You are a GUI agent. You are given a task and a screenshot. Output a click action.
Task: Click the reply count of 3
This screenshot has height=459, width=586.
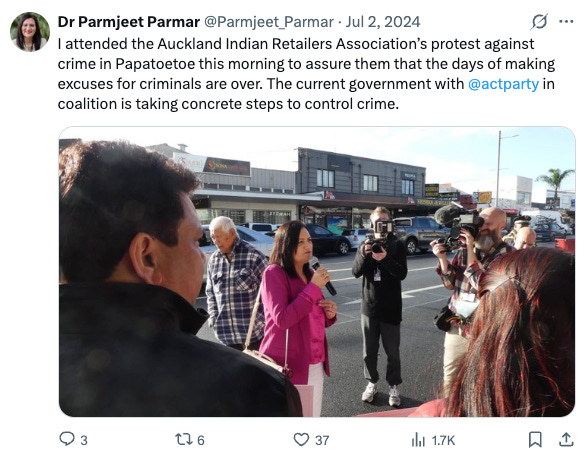tap(84, 440)
